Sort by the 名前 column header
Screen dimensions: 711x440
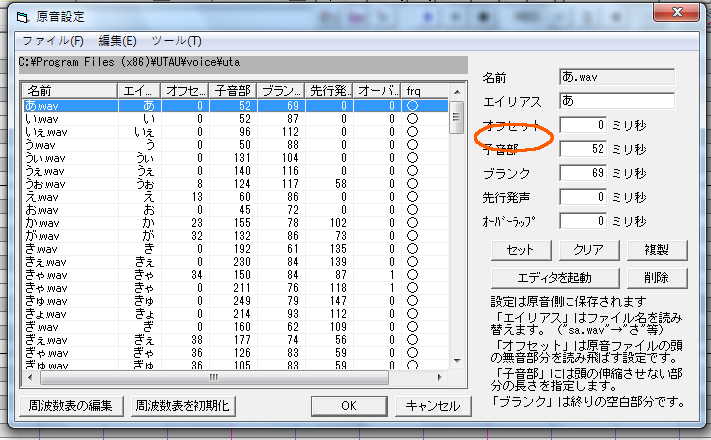pos(70,91)
